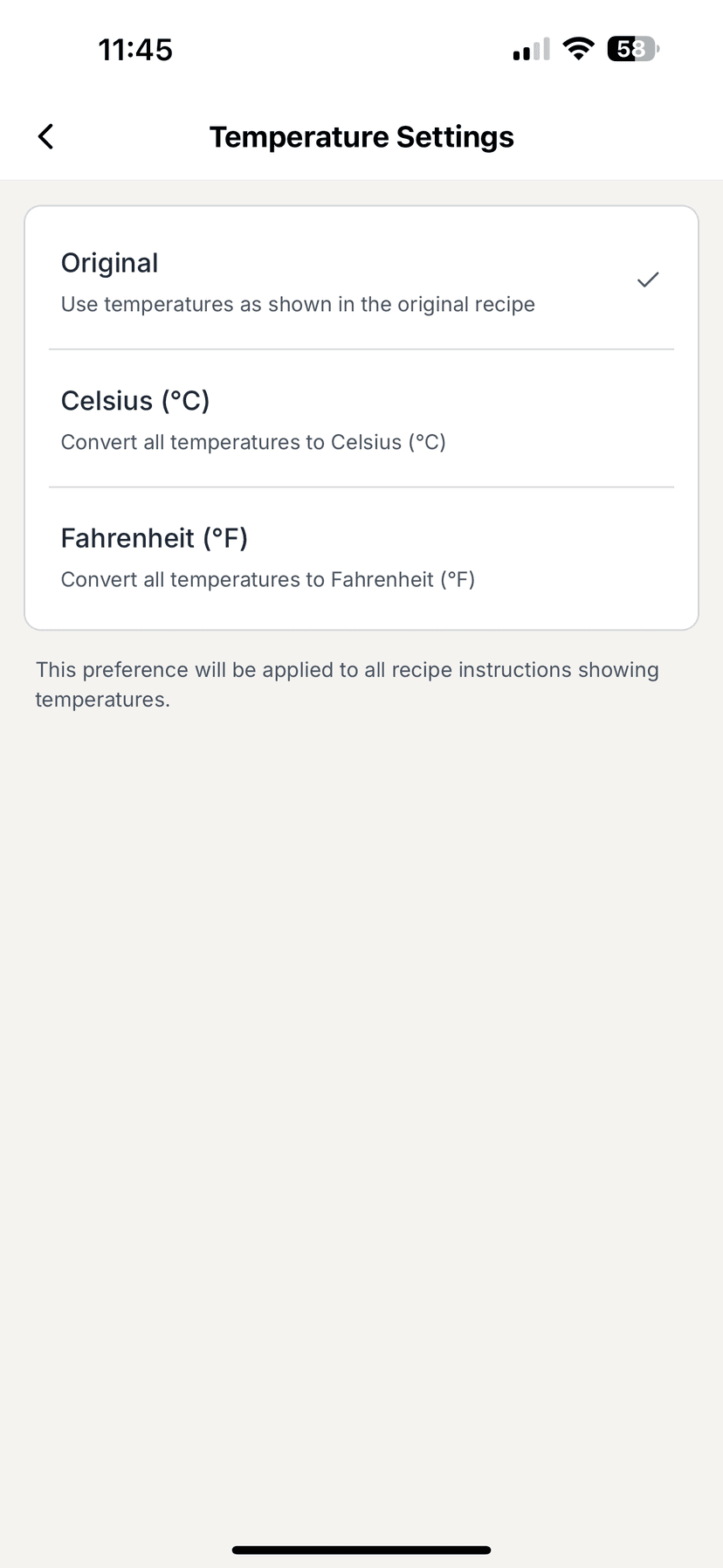
Task: Tap the Temperature Settings page title
Action: point(361,137)
